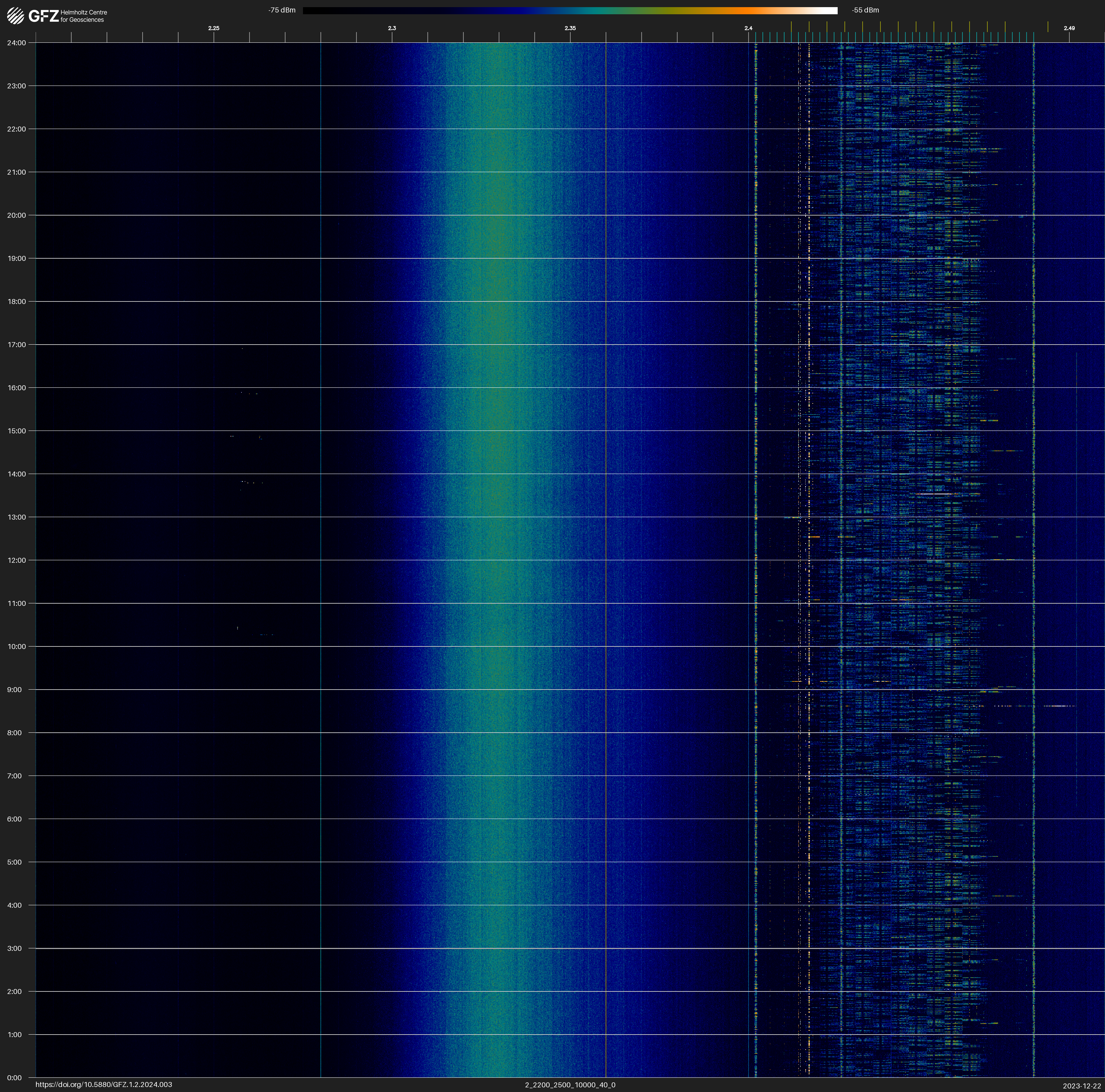The width and height of the screenshot is (1105, 1092).
Task: Select the 2.3 frequency axis label
Action: click(392, 28)
